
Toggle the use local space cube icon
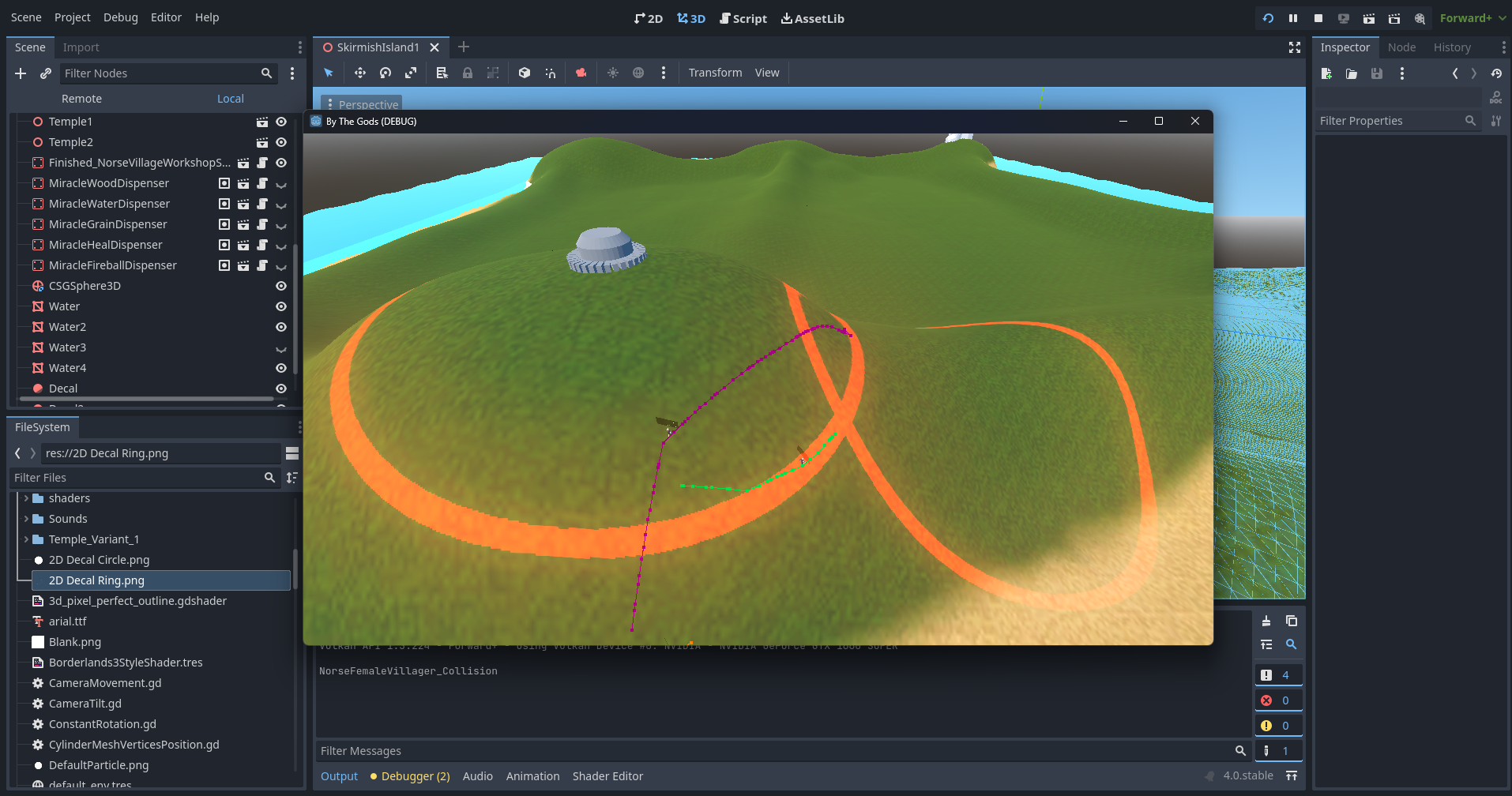pos(525,73)
